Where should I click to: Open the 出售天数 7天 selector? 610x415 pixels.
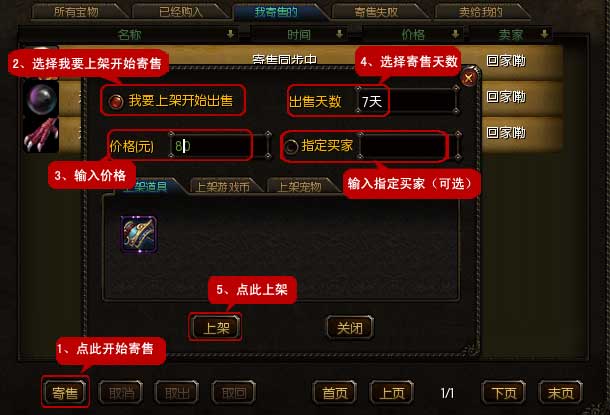[x=407, y=102]
